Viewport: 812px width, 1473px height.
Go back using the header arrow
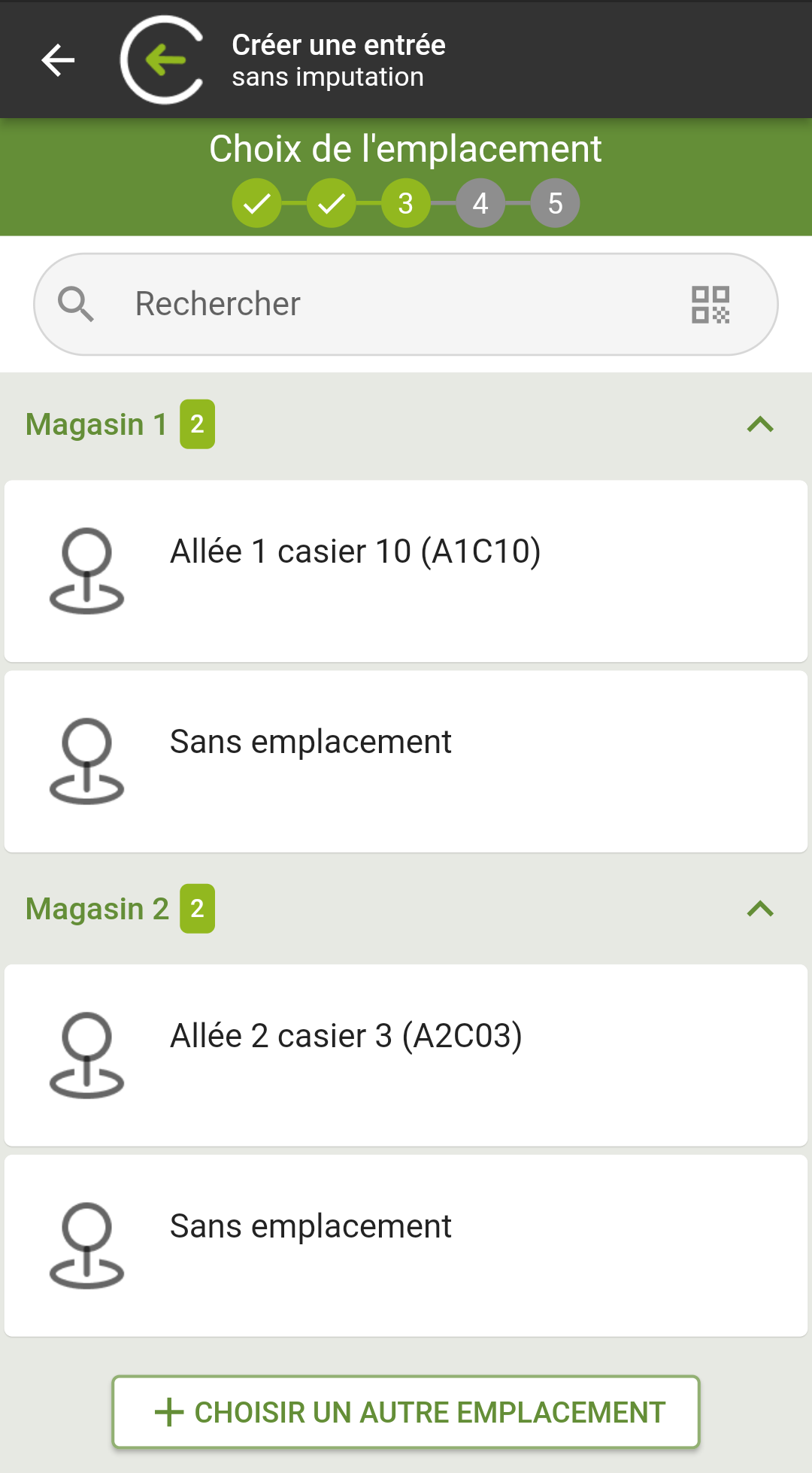[58, 60]
